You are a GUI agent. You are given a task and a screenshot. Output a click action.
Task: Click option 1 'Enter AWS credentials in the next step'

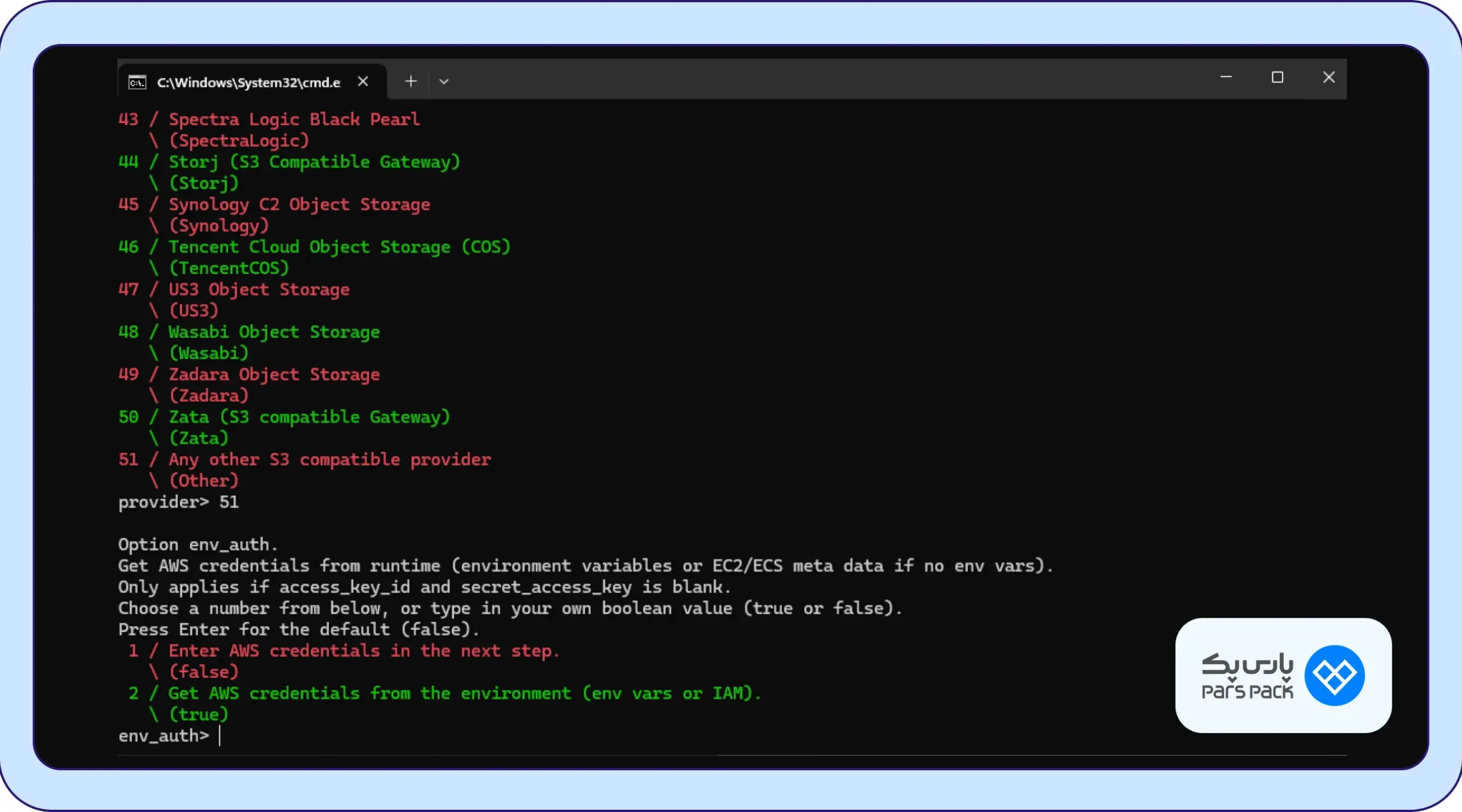coord(344,651)
